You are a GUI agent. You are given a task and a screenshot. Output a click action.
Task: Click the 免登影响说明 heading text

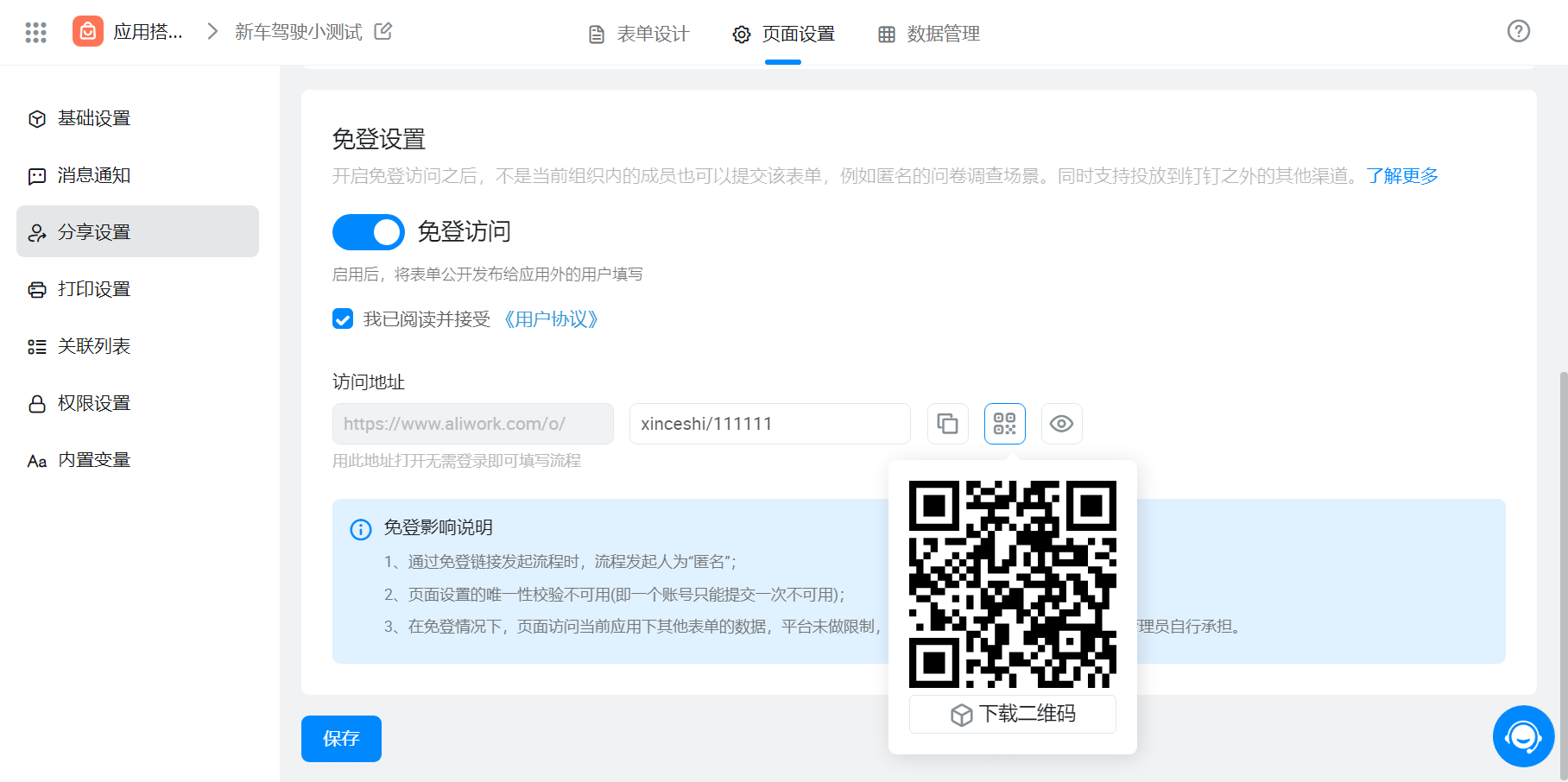tap(439, 527)
